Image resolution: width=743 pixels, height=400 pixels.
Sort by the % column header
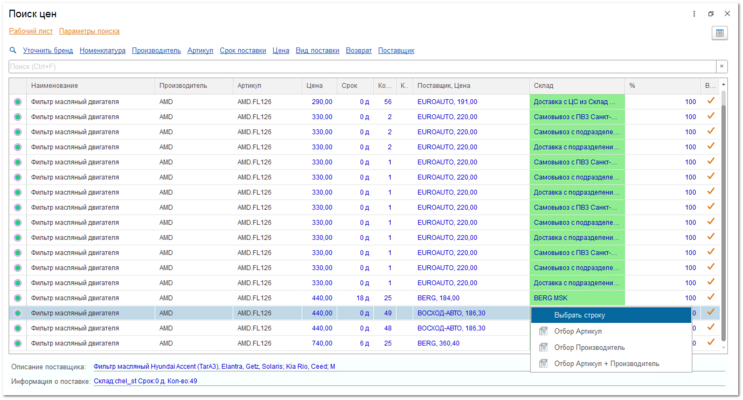click(662, 86)
